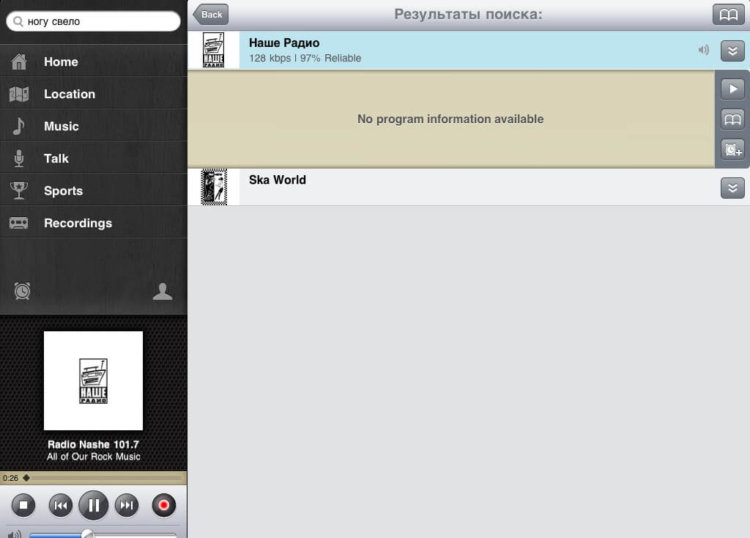The width and height of the screenshot is (750, 538).
Task: Click the "Radio Nashe 101.7" title
Action: tap(93, 444)
